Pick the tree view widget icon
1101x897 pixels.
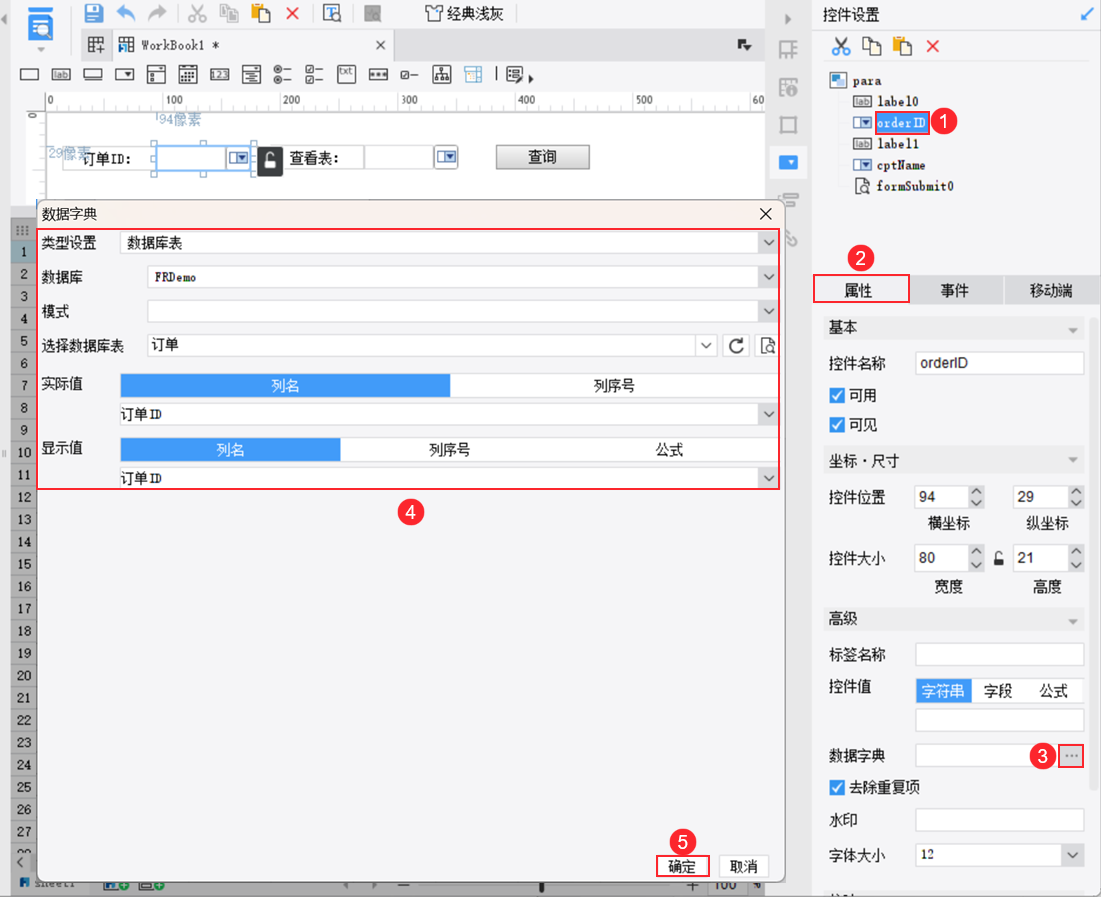point(442,74)
